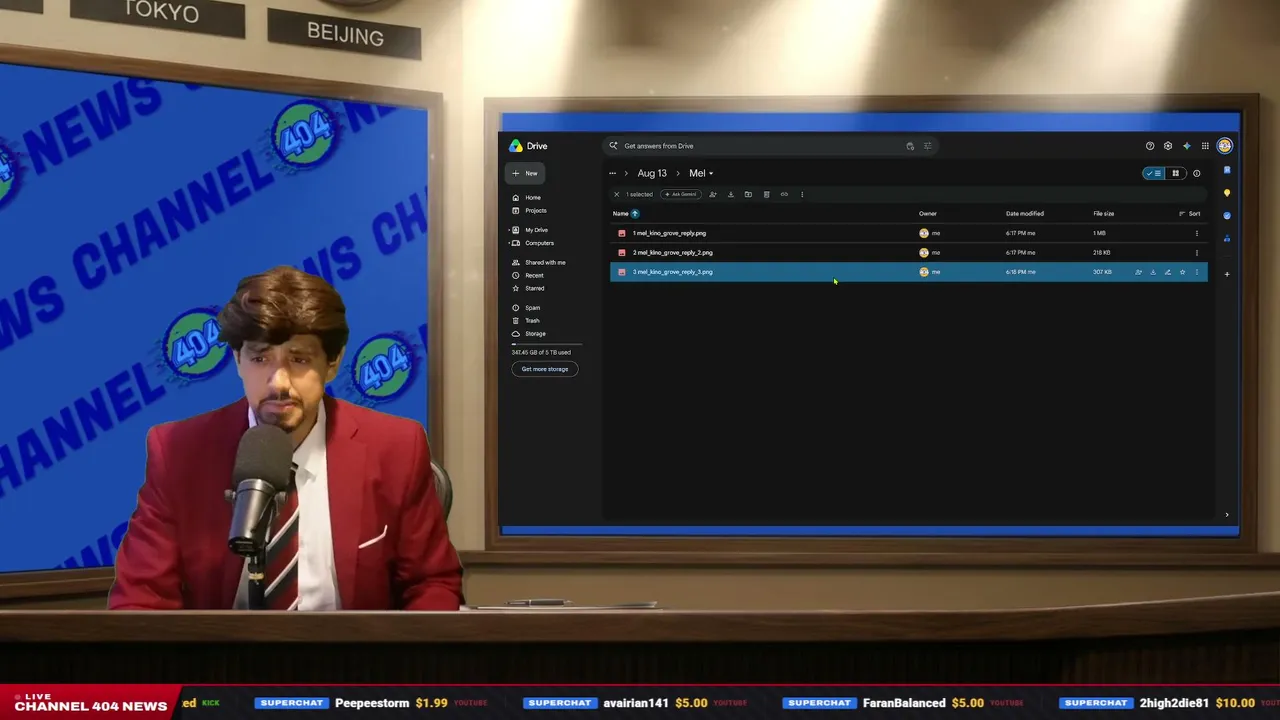Open the Google account avatar
The height and width of the screenshot is (720, 1280).
(1224, 146)
